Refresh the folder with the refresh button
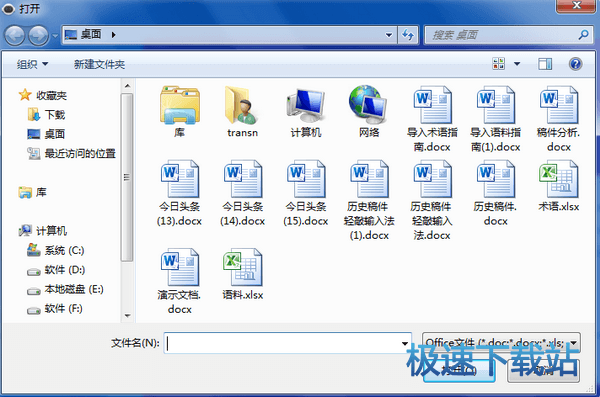The width and height of the screenshot is (600, 397). tap(408, 35)
